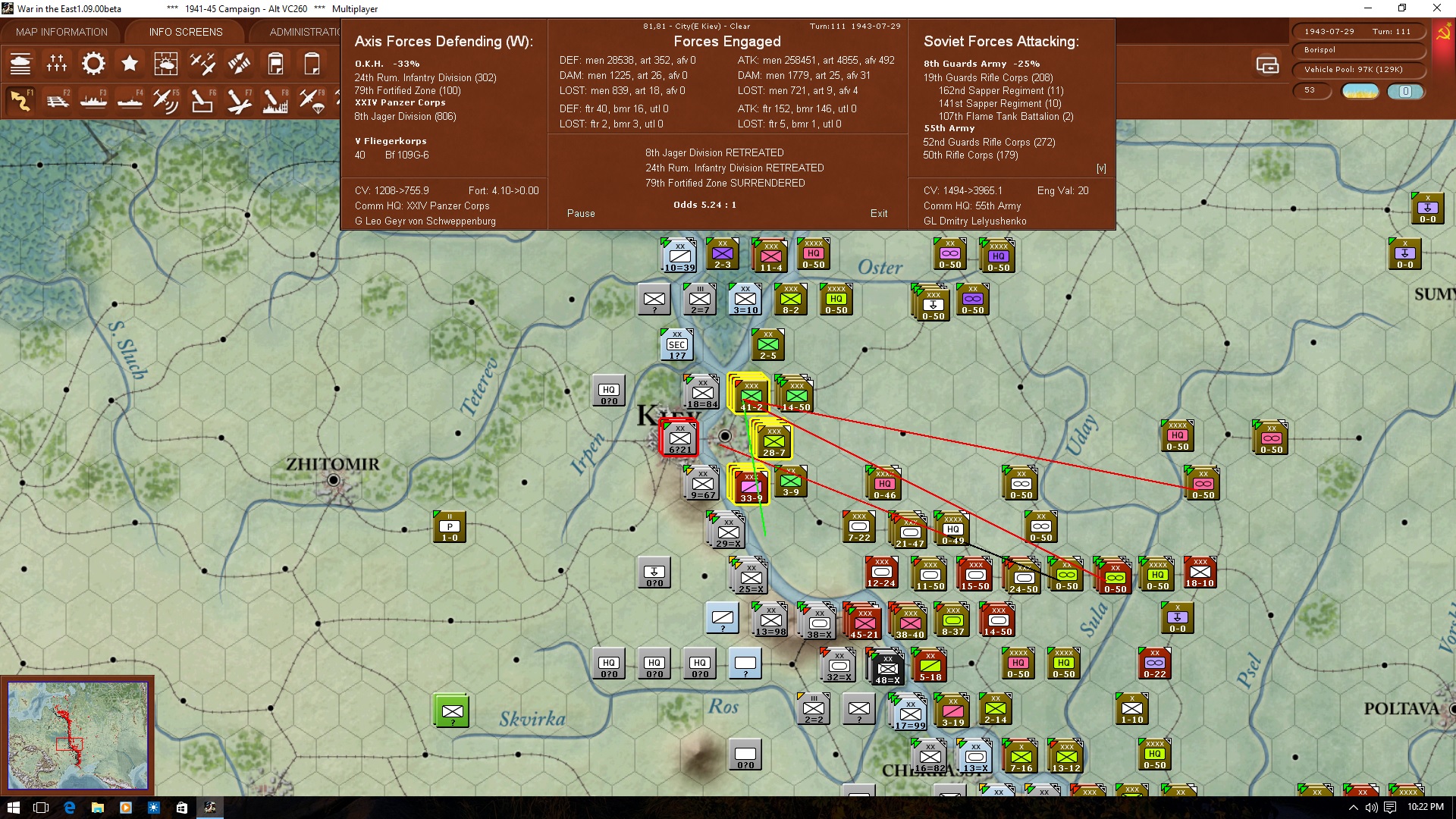The height and width of the screenshot is (819, 1456).
Task: Click 24th Rum. Infantry Division defender entry
Action: [425, 77]
